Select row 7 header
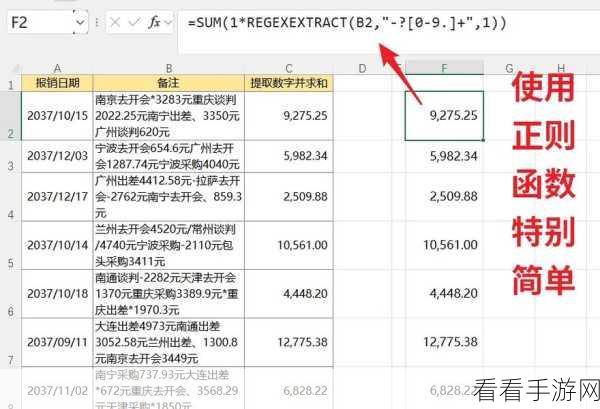This screenshot has width=600, height=409. pos(11,342)
